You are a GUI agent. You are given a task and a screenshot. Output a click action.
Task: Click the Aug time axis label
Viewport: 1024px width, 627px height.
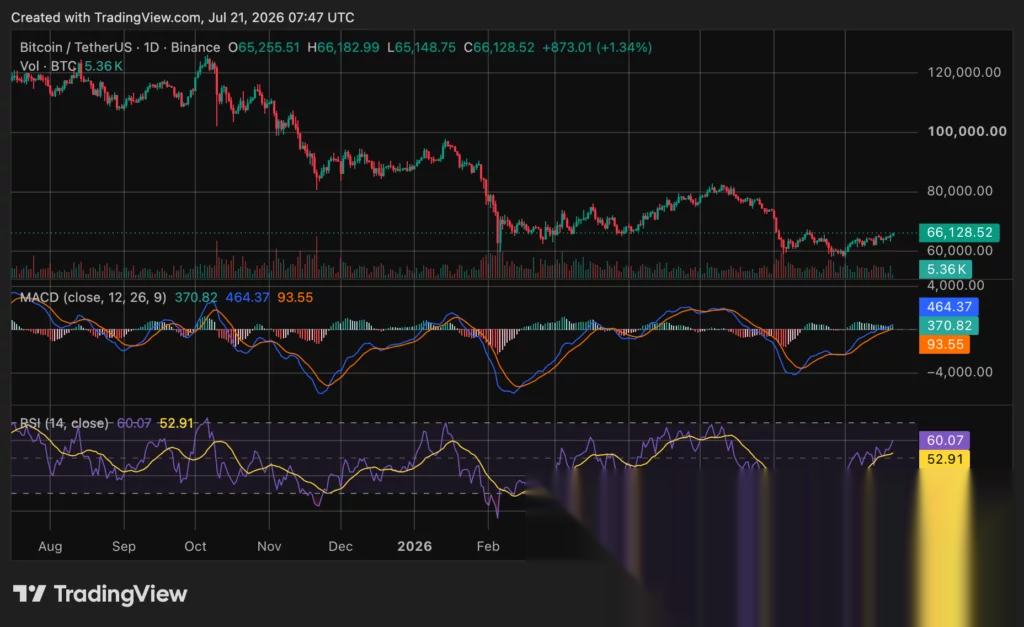tap(50, 546)
